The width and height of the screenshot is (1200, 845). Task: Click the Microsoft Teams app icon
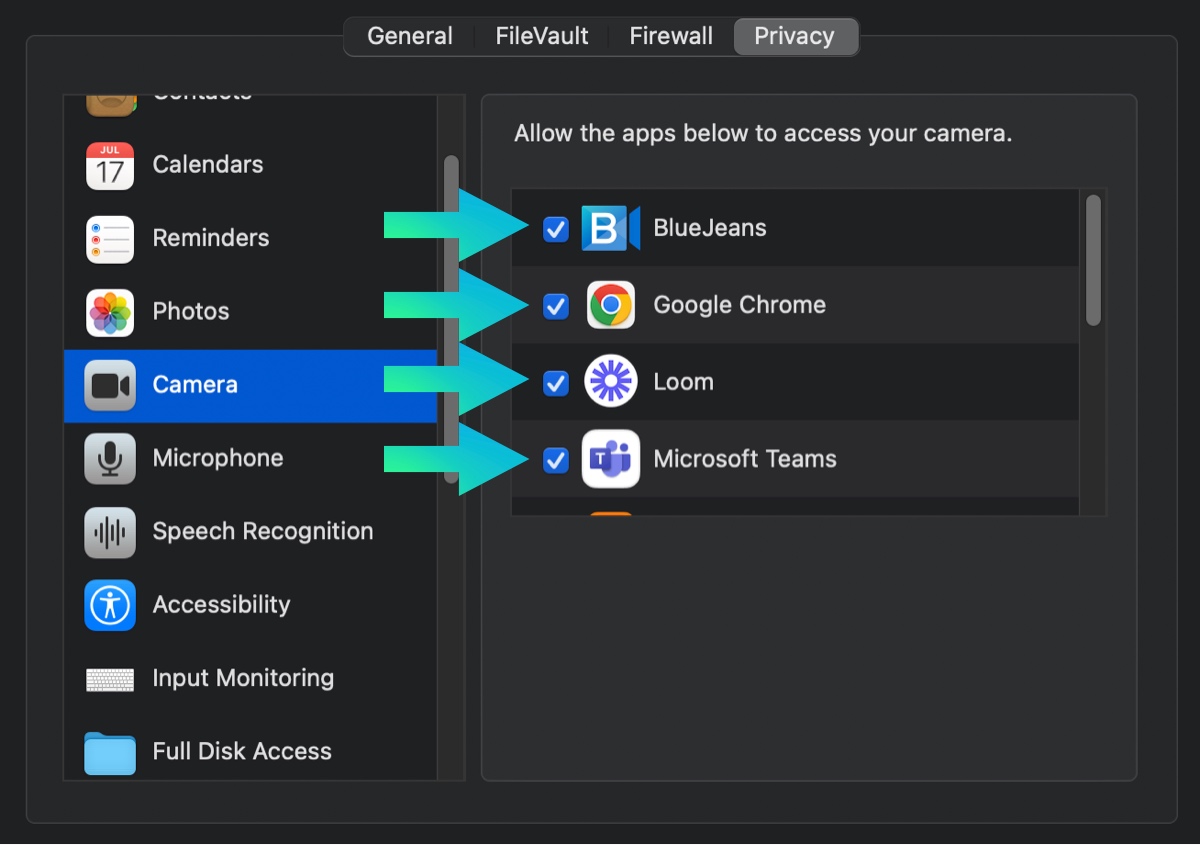[611, 460]
